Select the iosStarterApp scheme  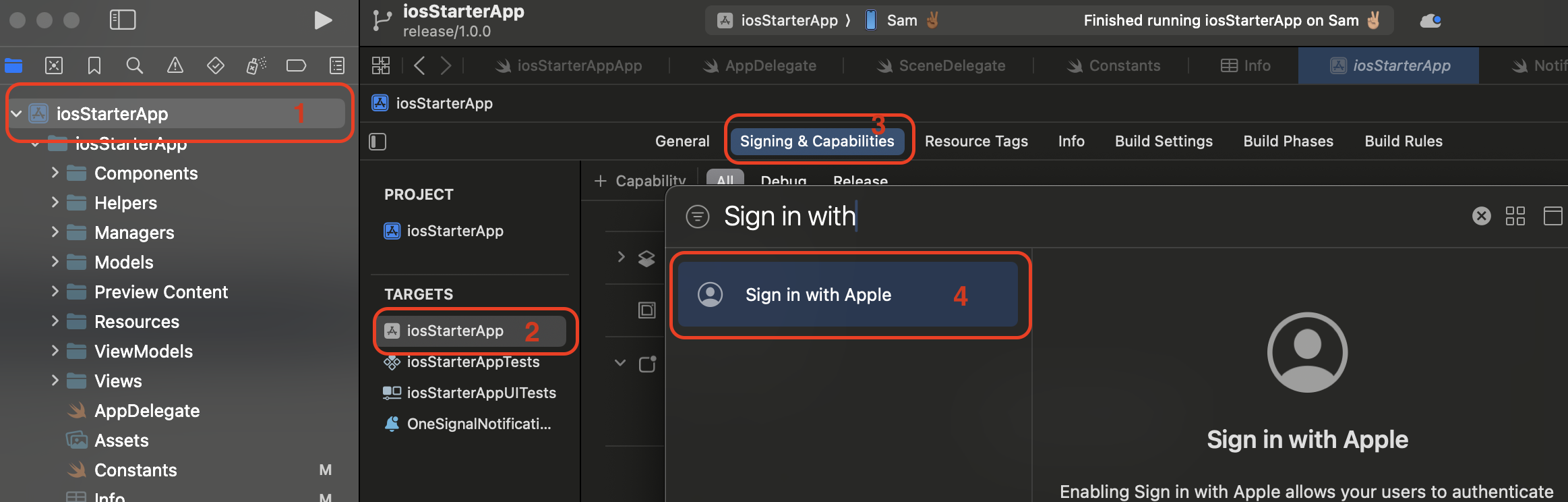pos(779,20)
